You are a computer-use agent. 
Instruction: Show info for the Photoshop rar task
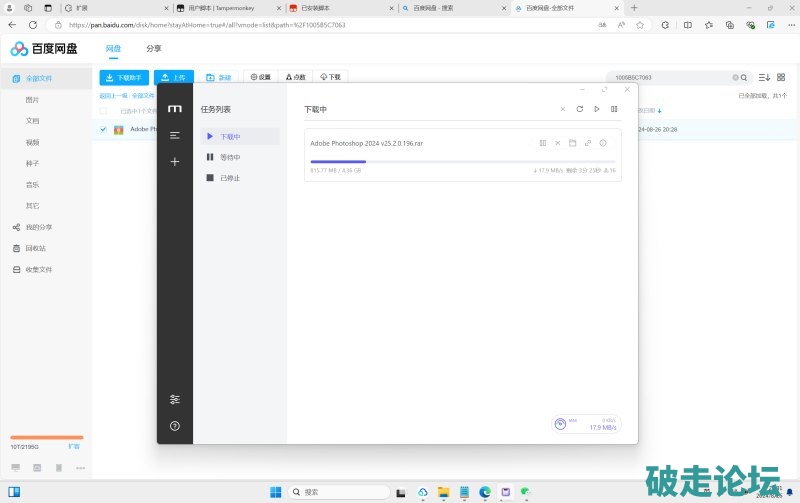tap(603, 143)
